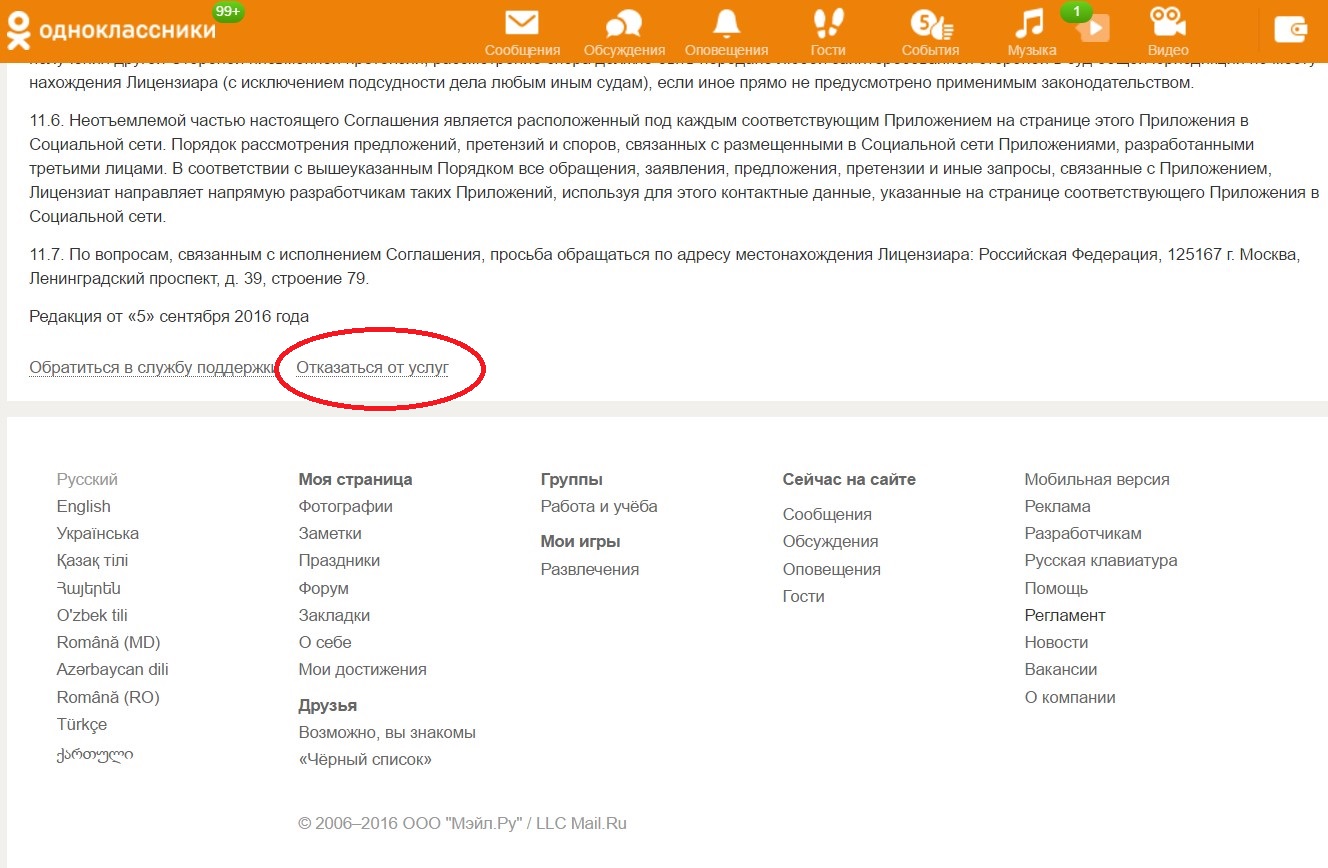Screen dimensions: 1328x868
Task: Switch language to Українська
Action: tap(98, 534)
